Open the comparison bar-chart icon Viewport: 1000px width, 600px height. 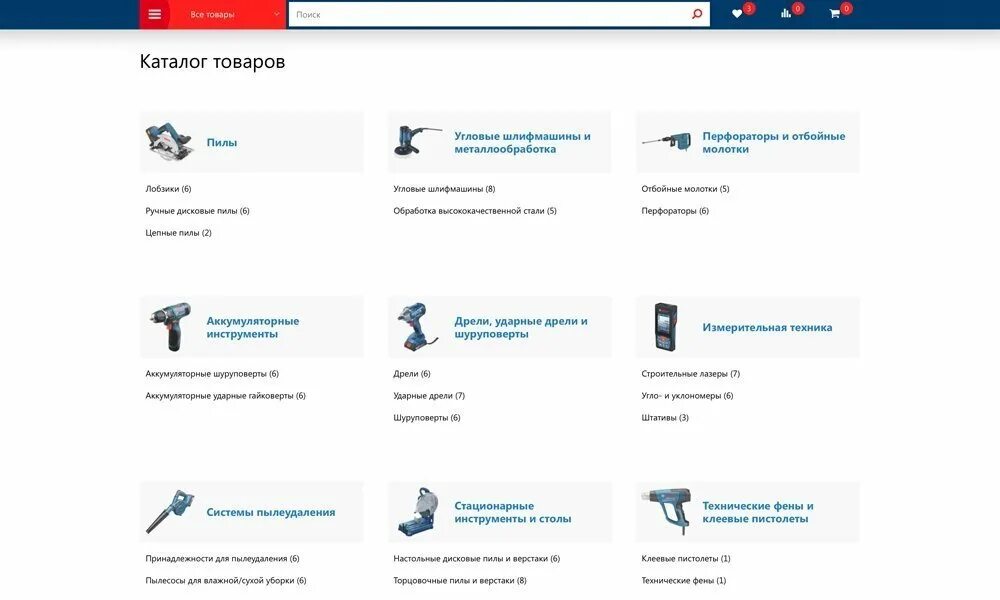tap(786, 13)
